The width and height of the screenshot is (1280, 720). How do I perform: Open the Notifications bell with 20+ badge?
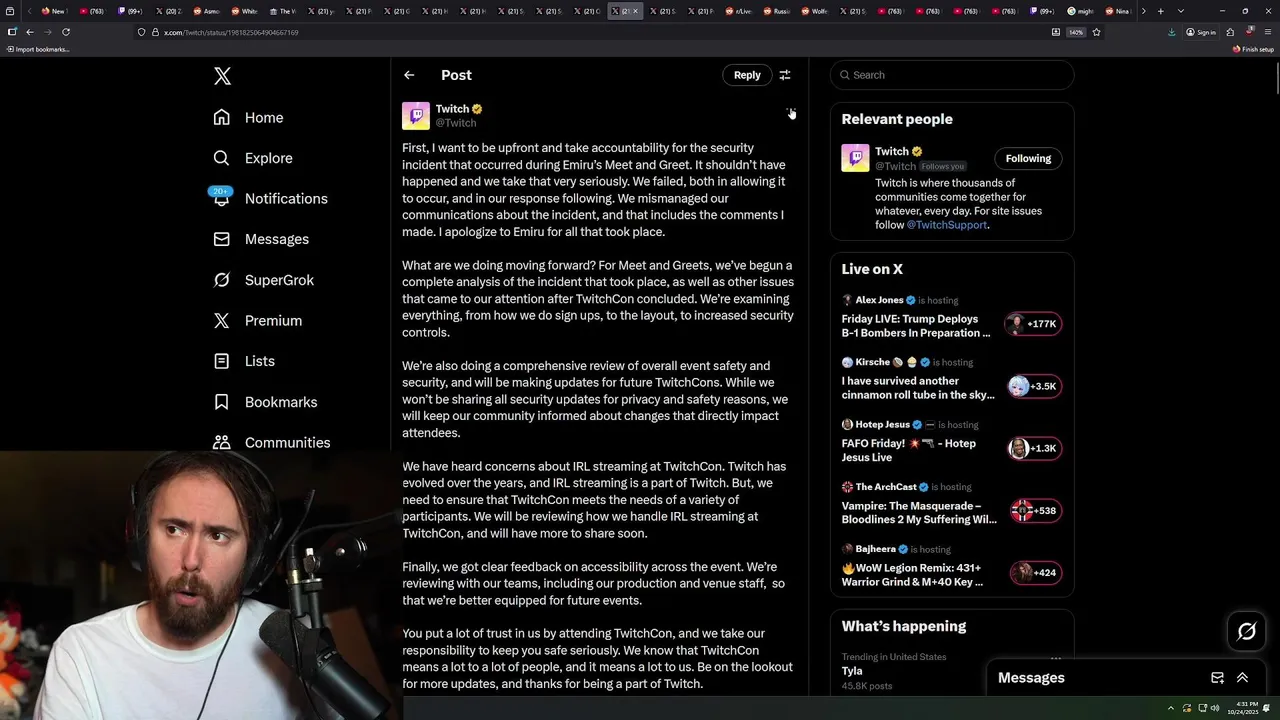tap(221, 197)
